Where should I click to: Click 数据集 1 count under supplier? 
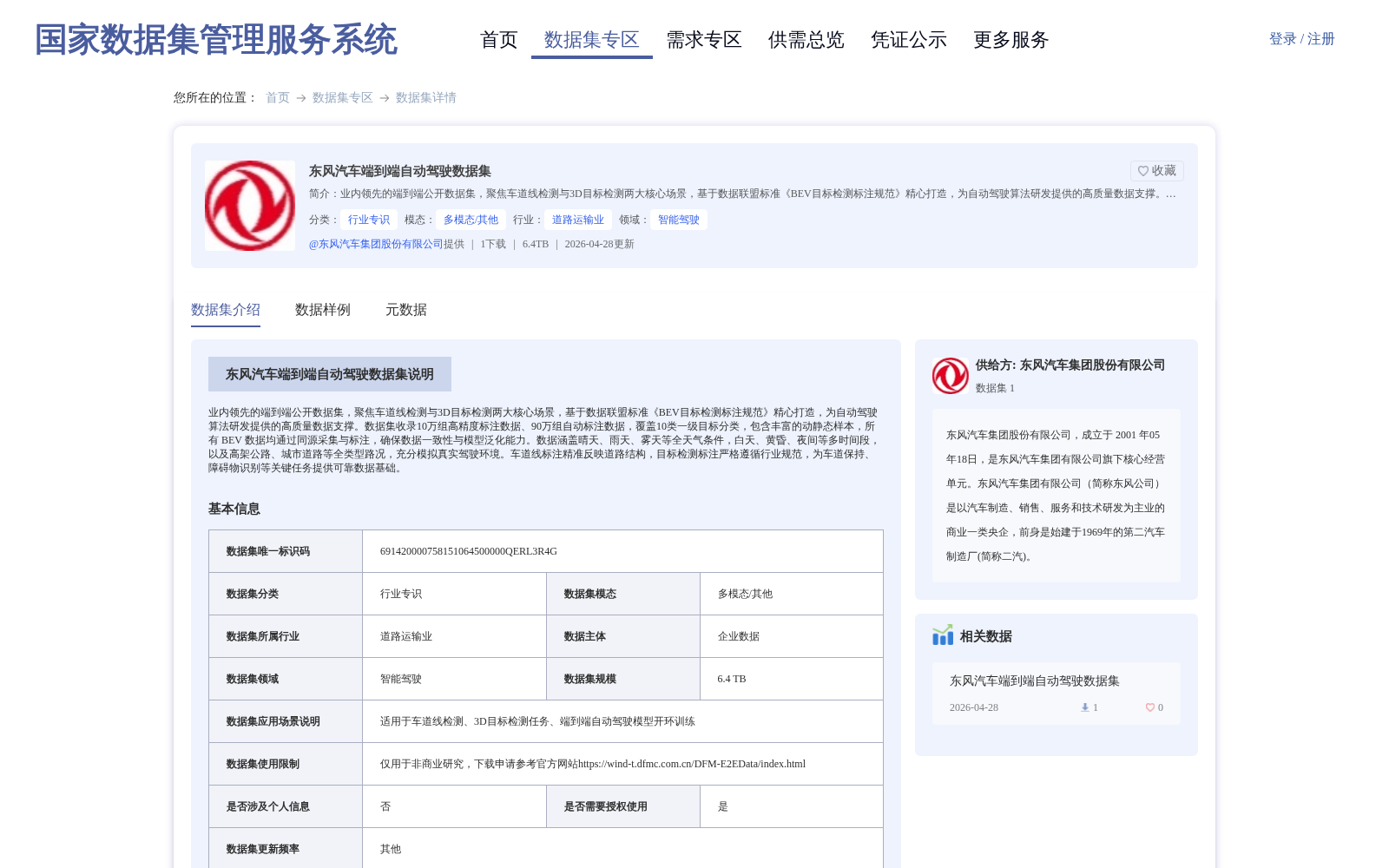995,388
